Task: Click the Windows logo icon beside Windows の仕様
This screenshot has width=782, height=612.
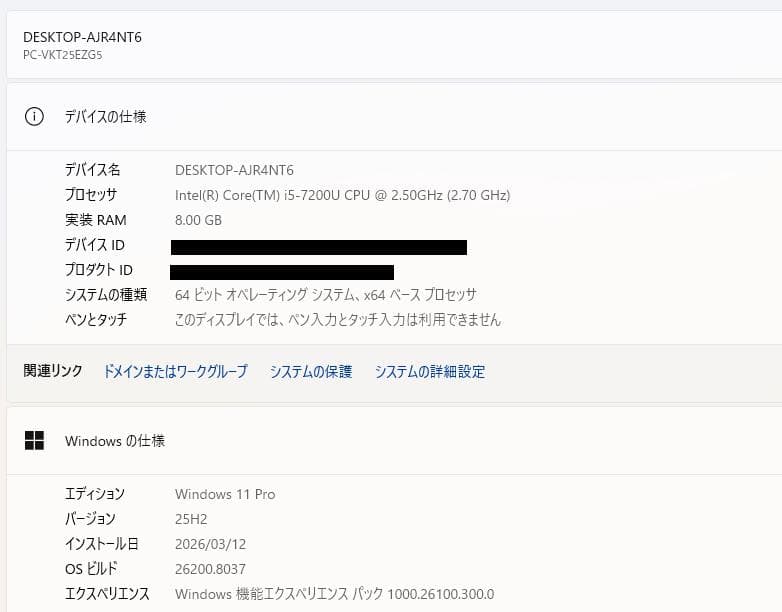Action: coord(34,441)
